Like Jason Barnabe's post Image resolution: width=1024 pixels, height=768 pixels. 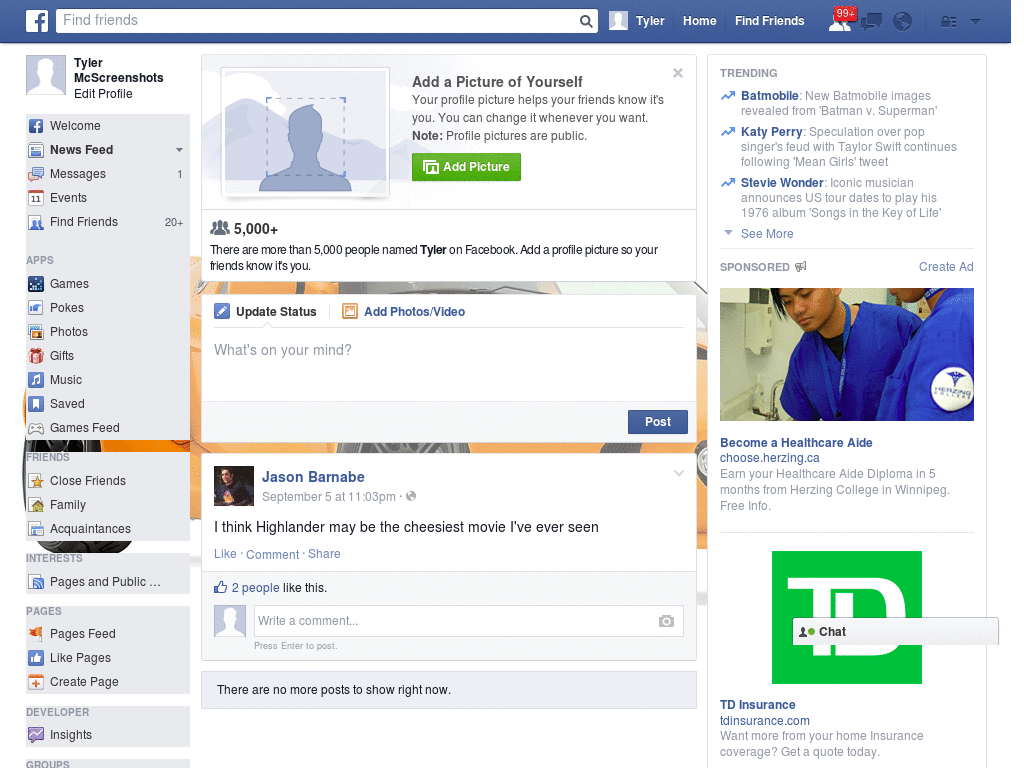[225, 554]
